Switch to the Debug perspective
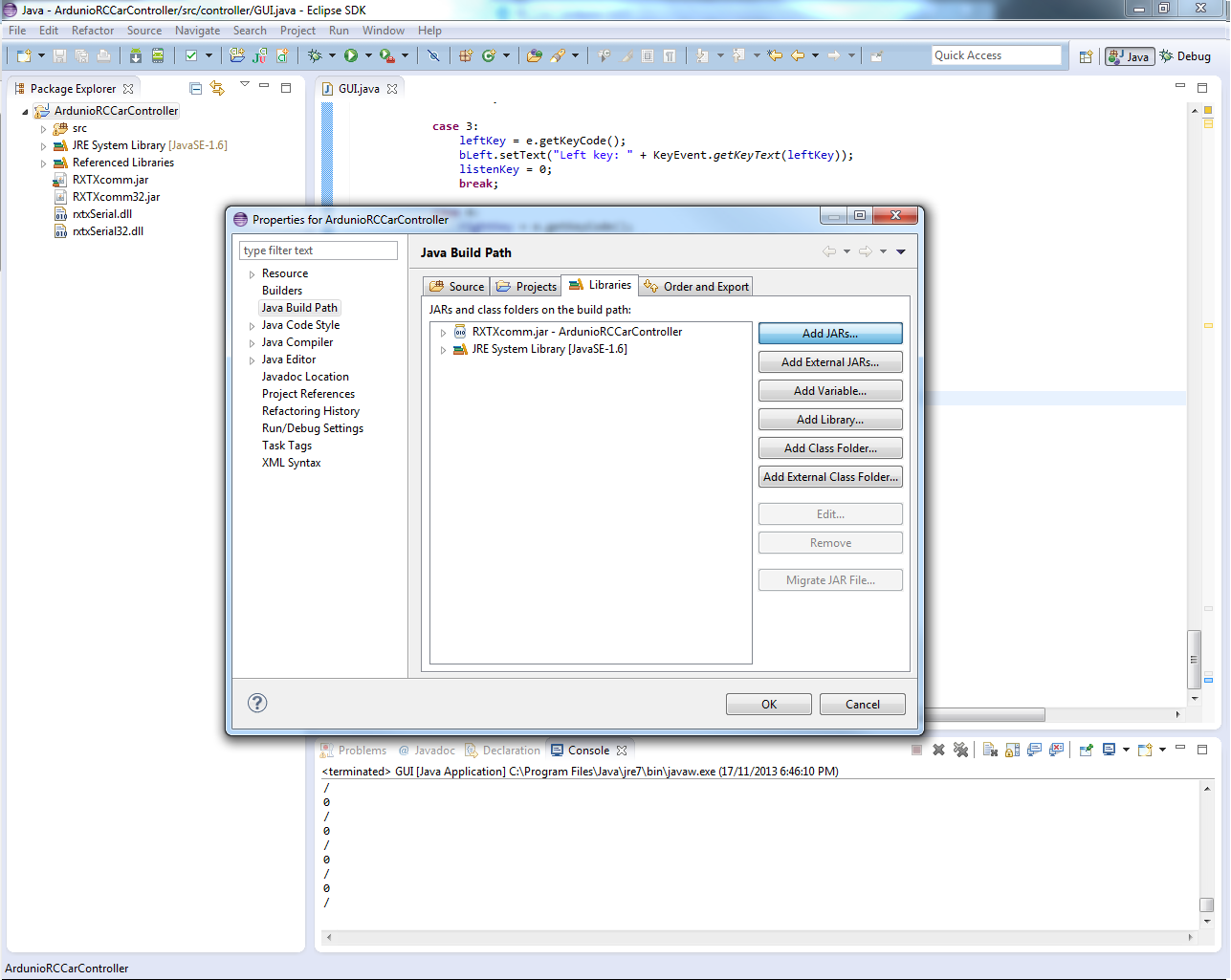The height and width of the screenshot is (980, 1231). (x=1185, y=56)
